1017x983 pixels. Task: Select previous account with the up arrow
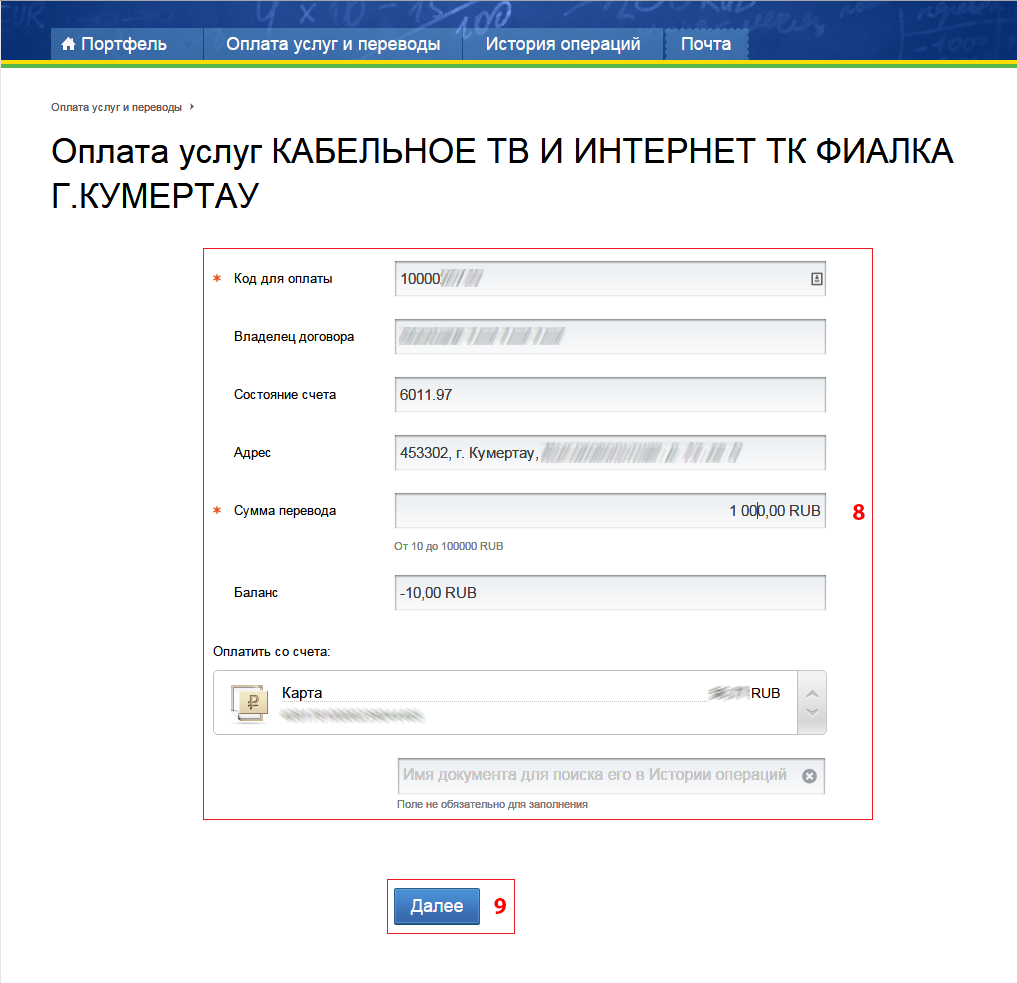point(812,694)
